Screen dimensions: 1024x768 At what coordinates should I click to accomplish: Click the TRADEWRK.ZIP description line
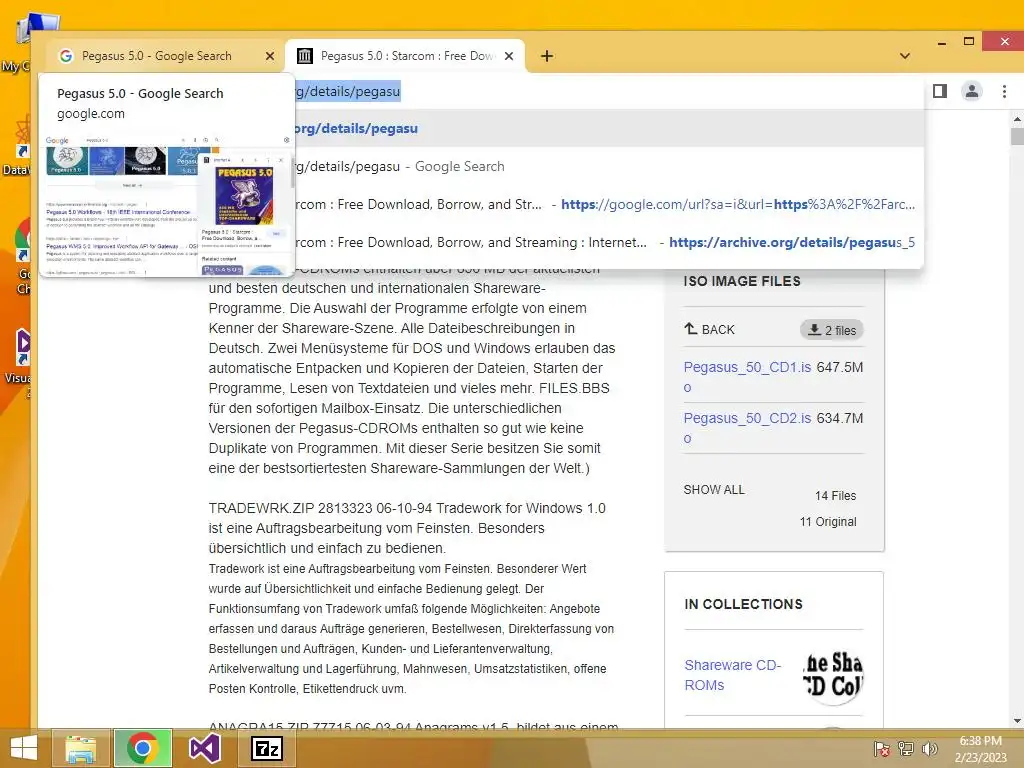pyautogui.click(x=407, y=508)
